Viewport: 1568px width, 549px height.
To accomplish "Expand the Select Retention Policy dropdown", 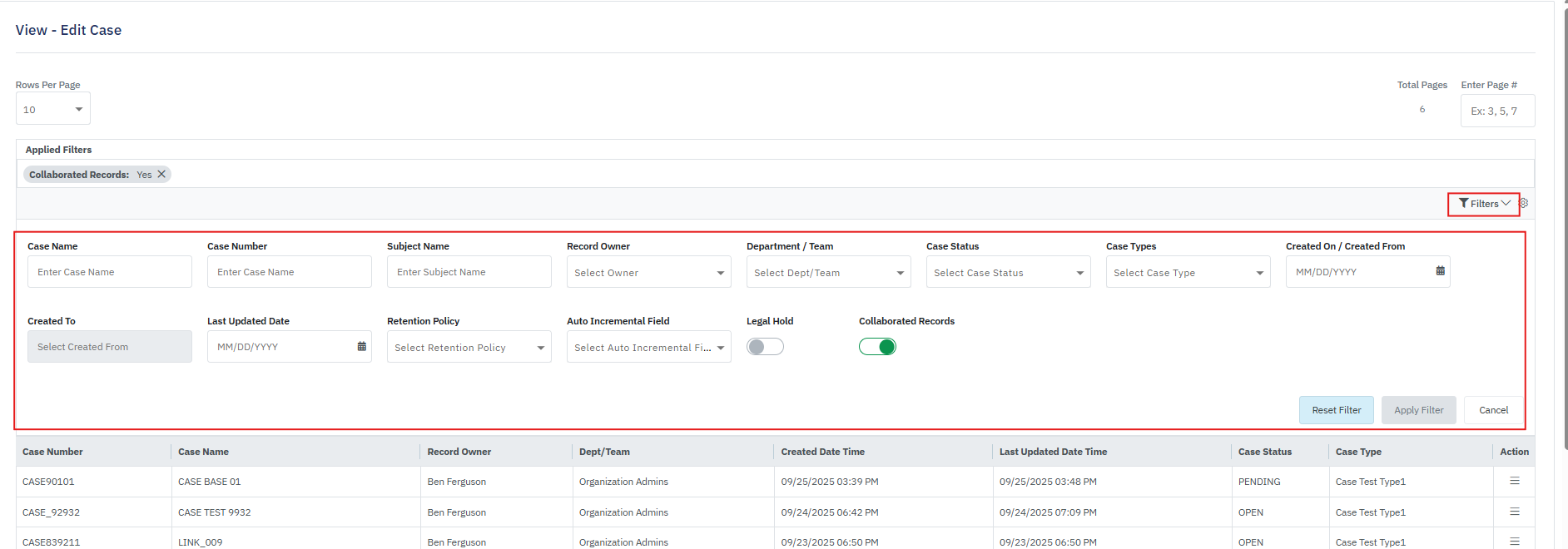I will pyautogui.click(x=469, y=347).
